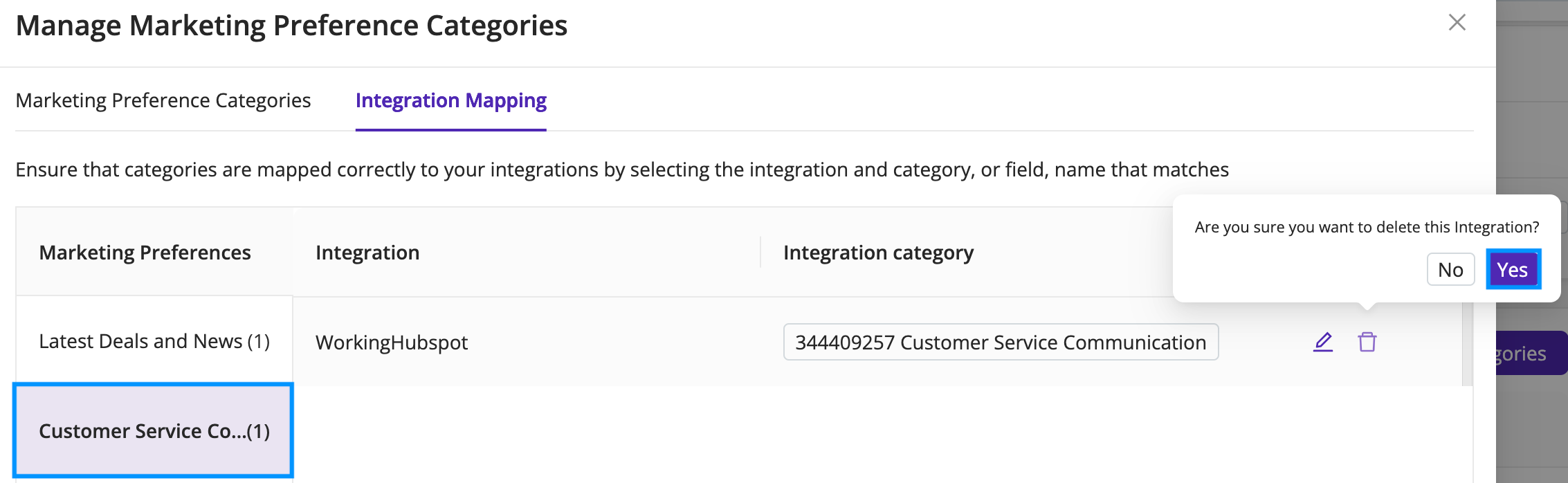
Task: Click the delete confirmation question text
Action: (1367, 227)
